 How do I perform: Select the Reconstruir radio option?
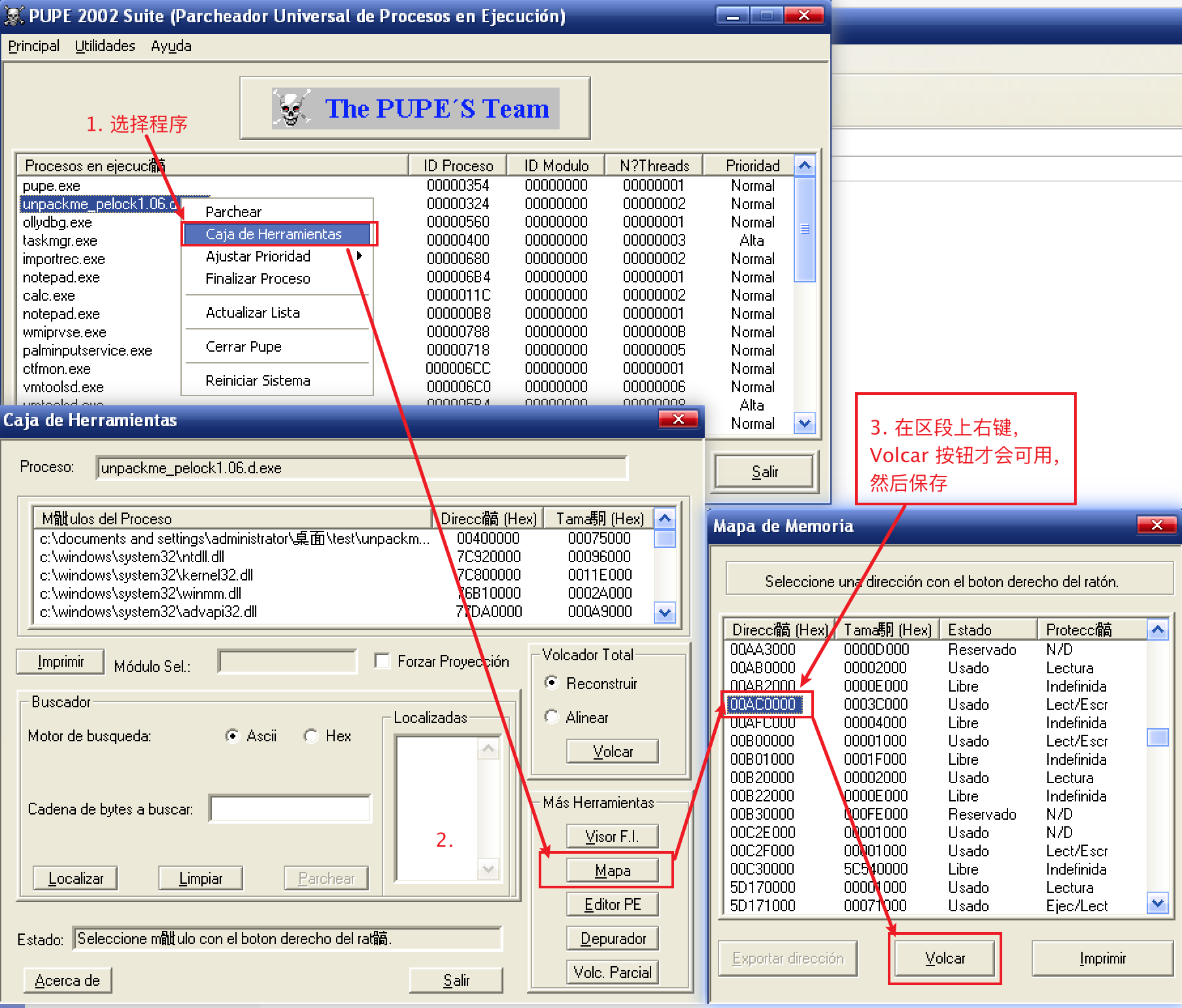coord(552,683)
